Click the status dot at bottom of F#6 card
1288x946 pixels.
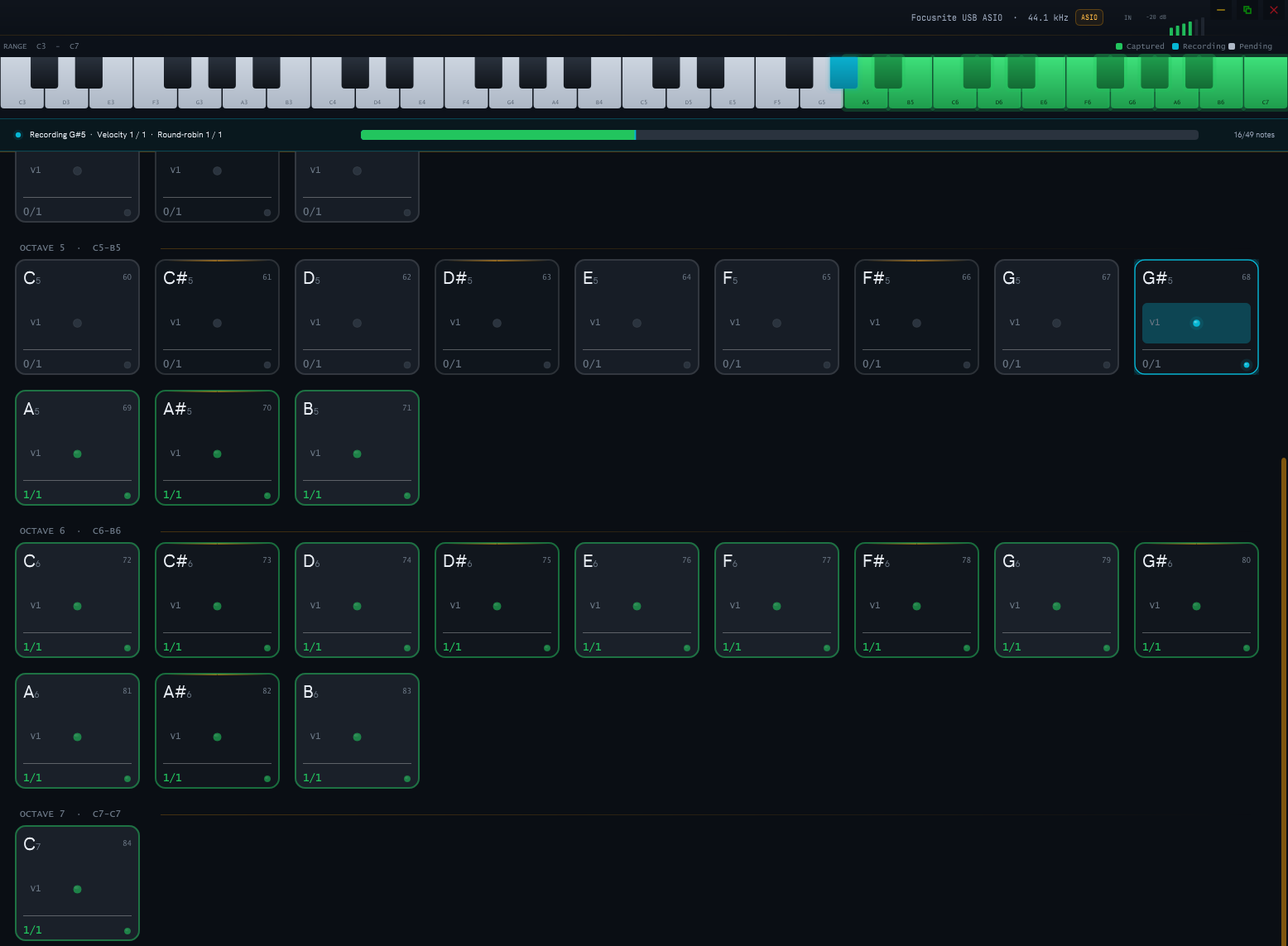point(967,648)
